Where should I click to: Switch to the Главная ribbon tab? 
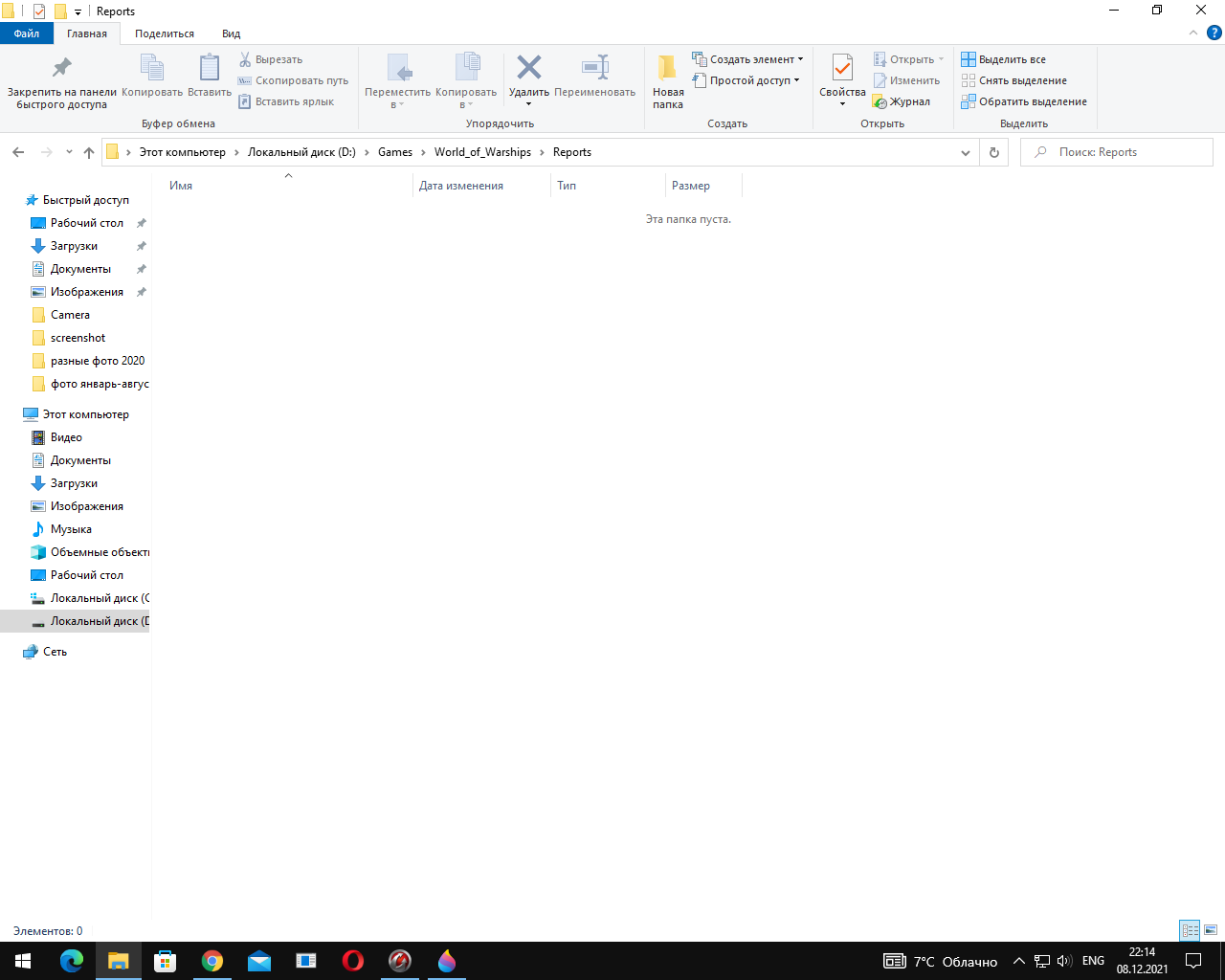pos(87,33)
